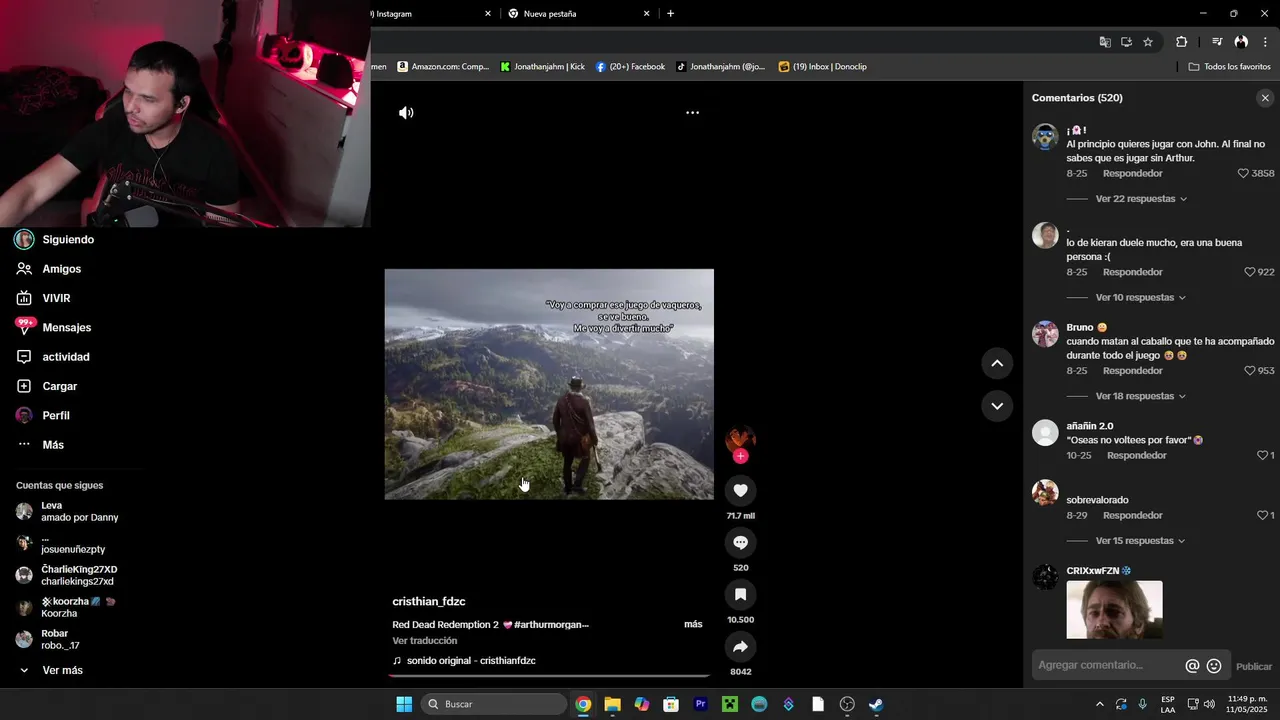1280x720 pixels.
Task: Open Todos los favoritos folder
Action: [1230, 67]
